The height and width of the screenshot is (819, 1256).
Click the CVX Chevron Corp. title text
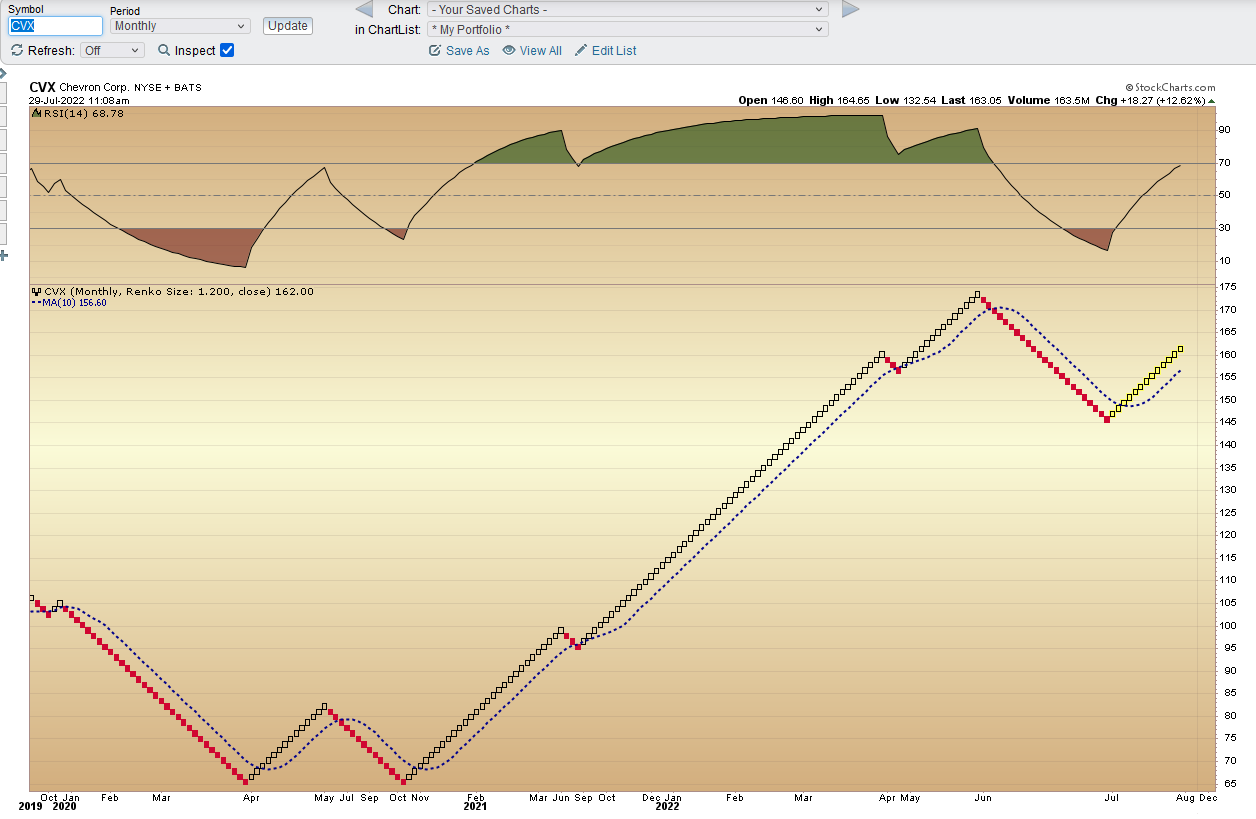(79, 88)
